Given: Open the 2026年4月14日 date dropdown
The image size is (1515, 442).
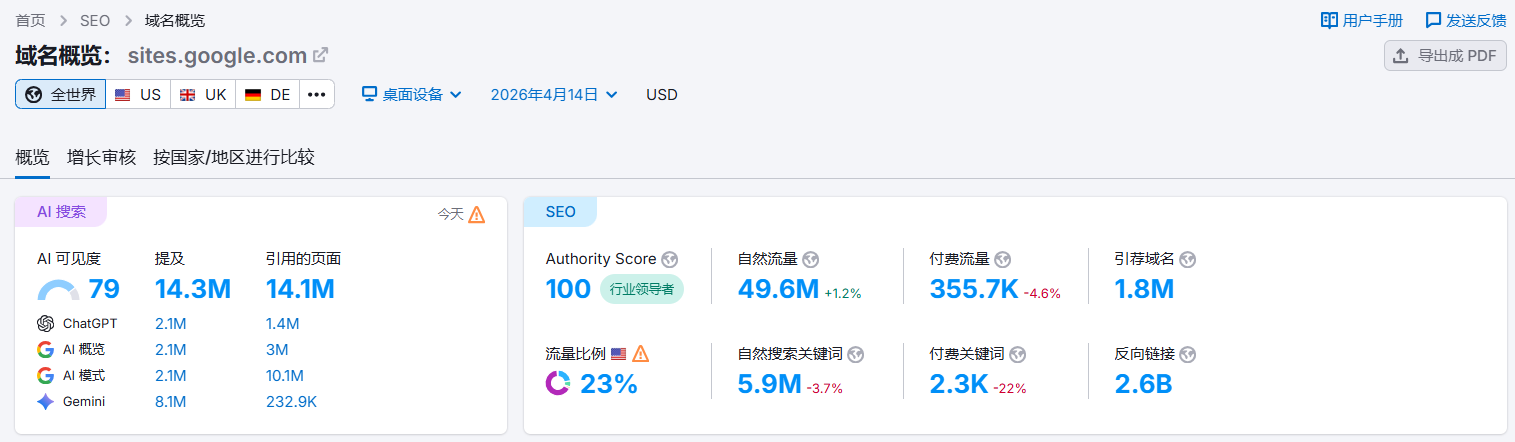Looking at the screenshot, I should 554,94.
